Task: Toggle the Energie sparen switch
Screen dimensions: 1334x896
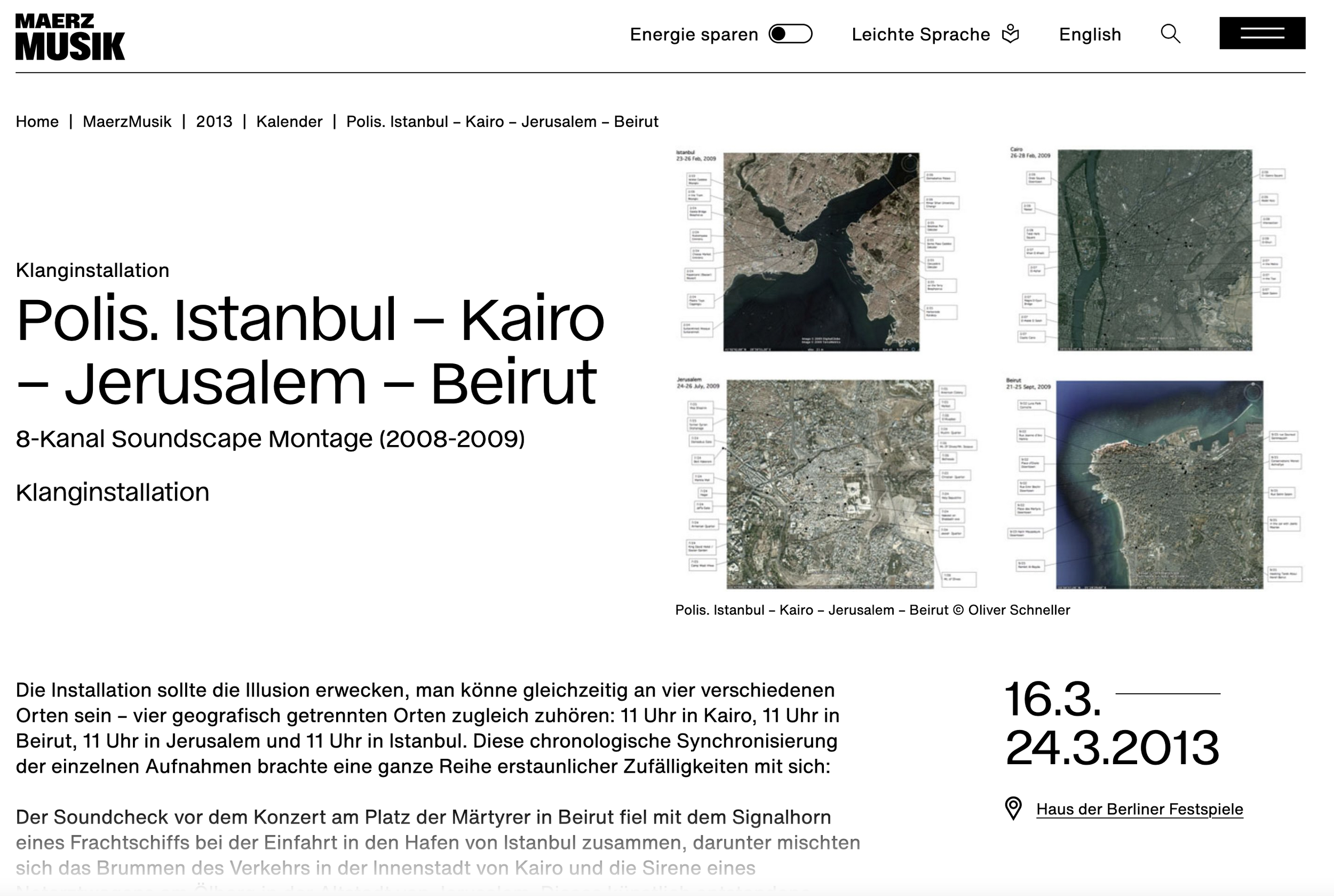Action: pyautogui.click(x=790, y=34)
